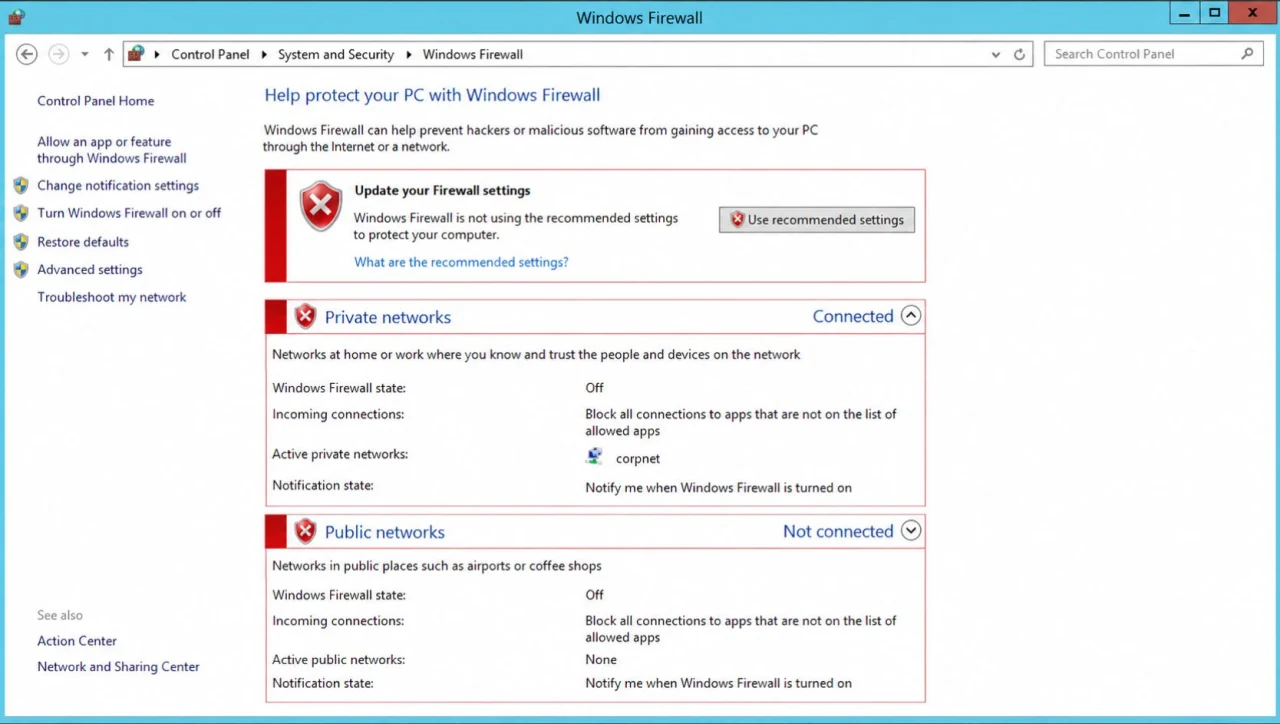Click the Public networks red shield icon
Image resolution: width=1280 pixels, height=724 pixels.
pos(305,532)
